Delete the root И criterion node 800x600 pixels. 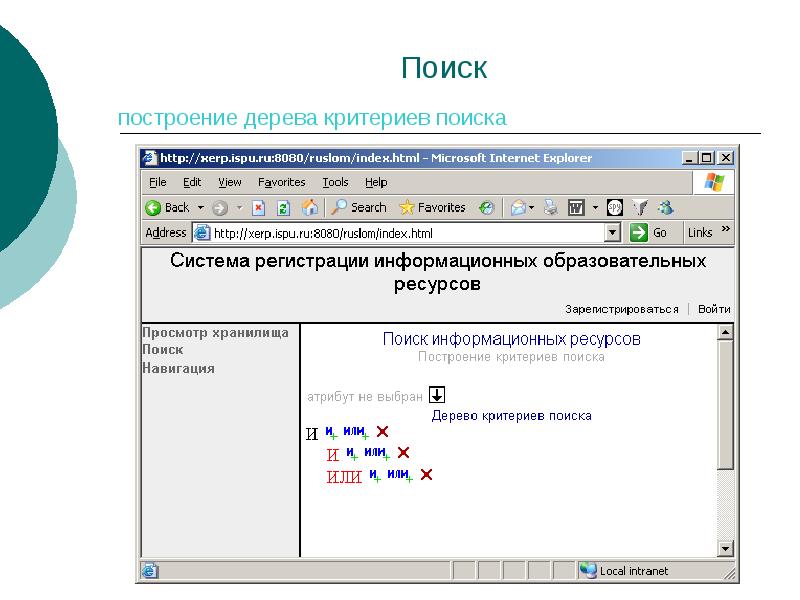[382, 432]
